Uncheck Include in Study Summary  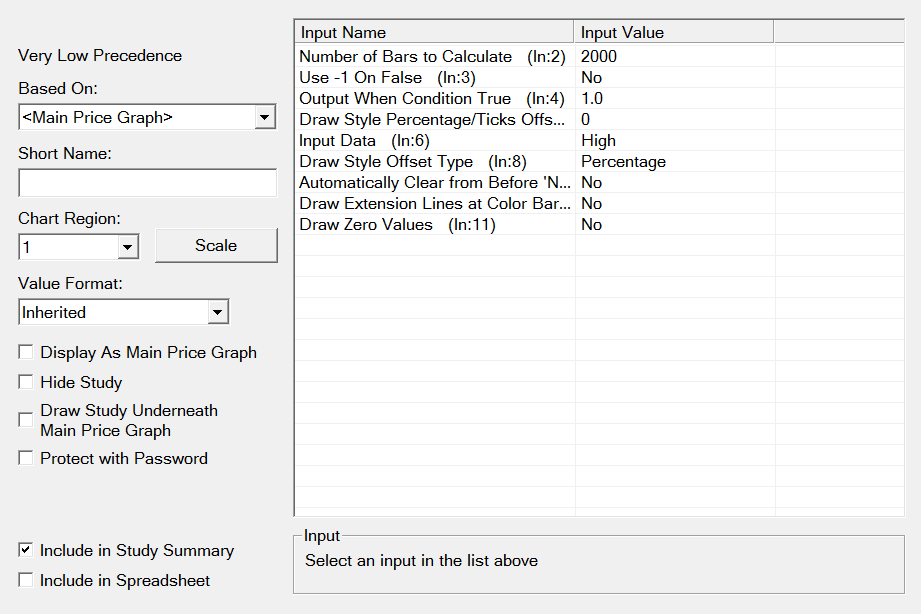pos(26,551)
